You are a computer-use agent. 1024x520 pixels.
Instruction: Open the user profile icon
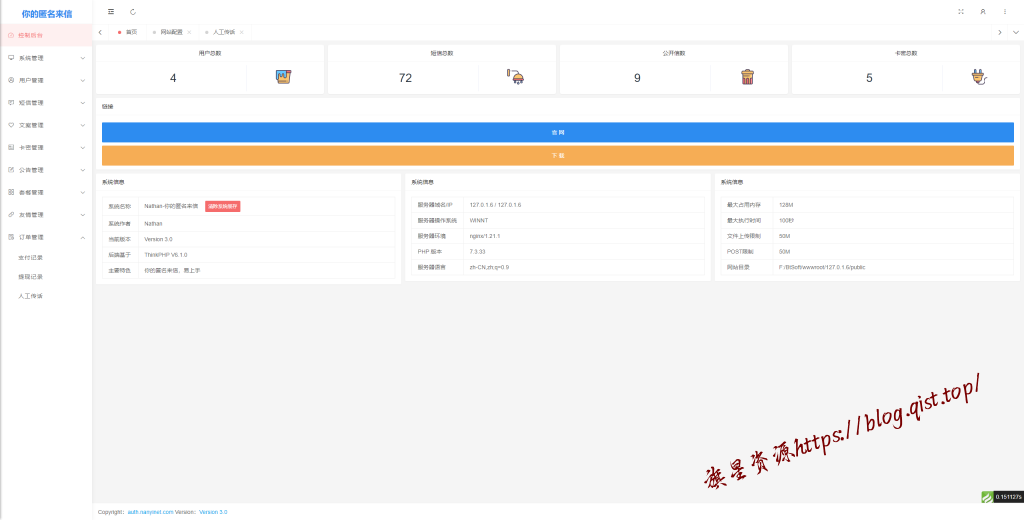[983, 12]
